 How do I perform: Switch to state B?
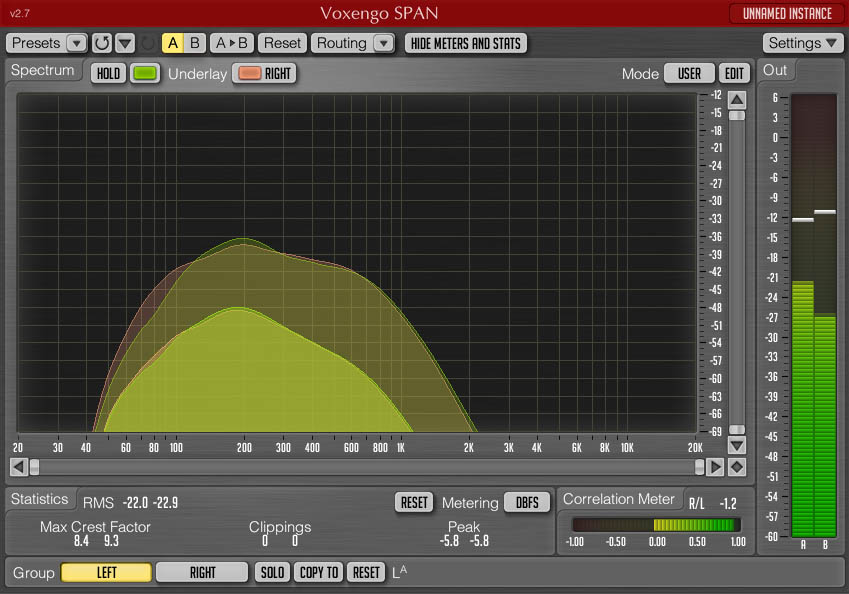[195, 43]
